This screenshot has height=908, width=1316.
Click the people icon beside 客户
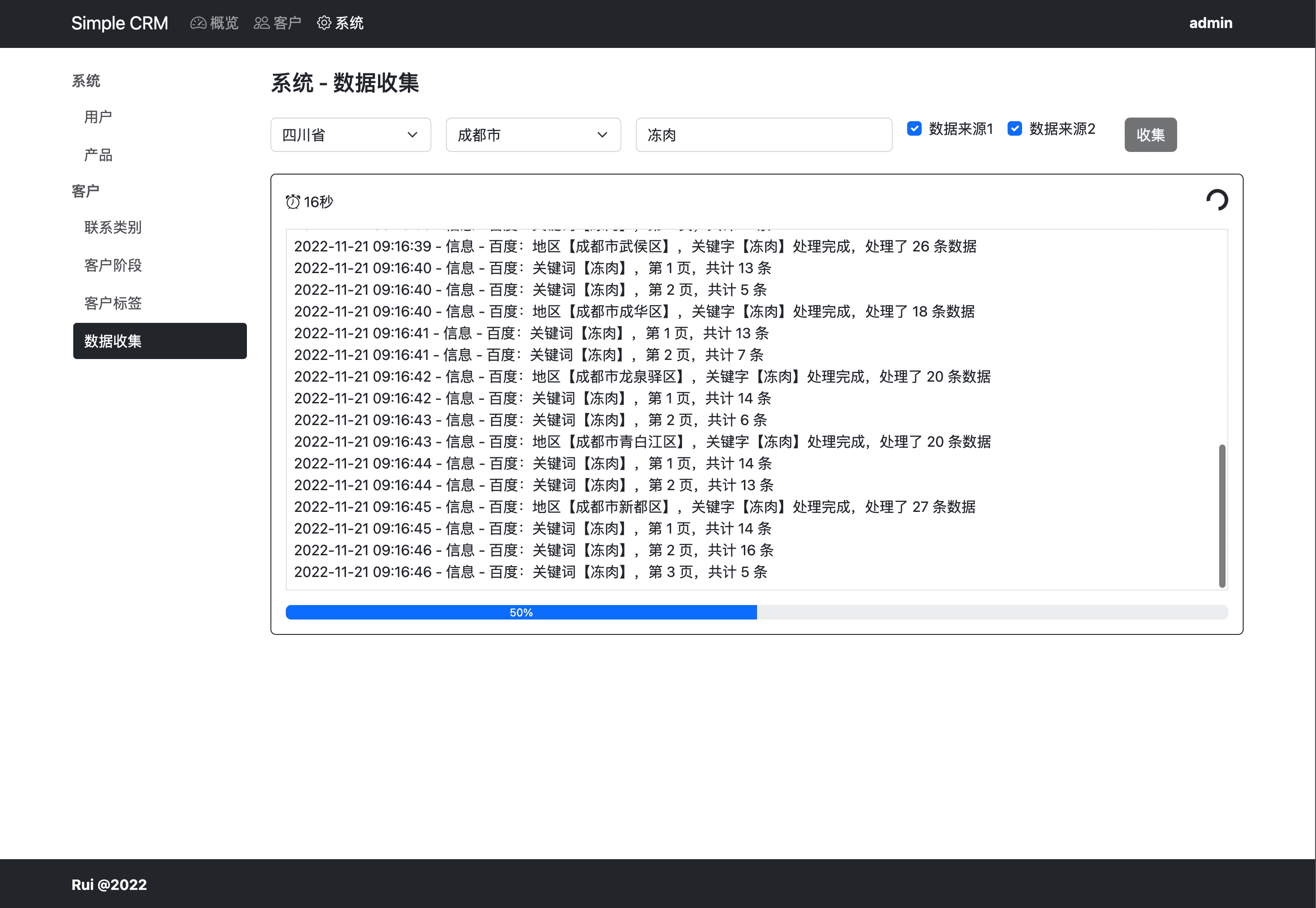(261, 24)
